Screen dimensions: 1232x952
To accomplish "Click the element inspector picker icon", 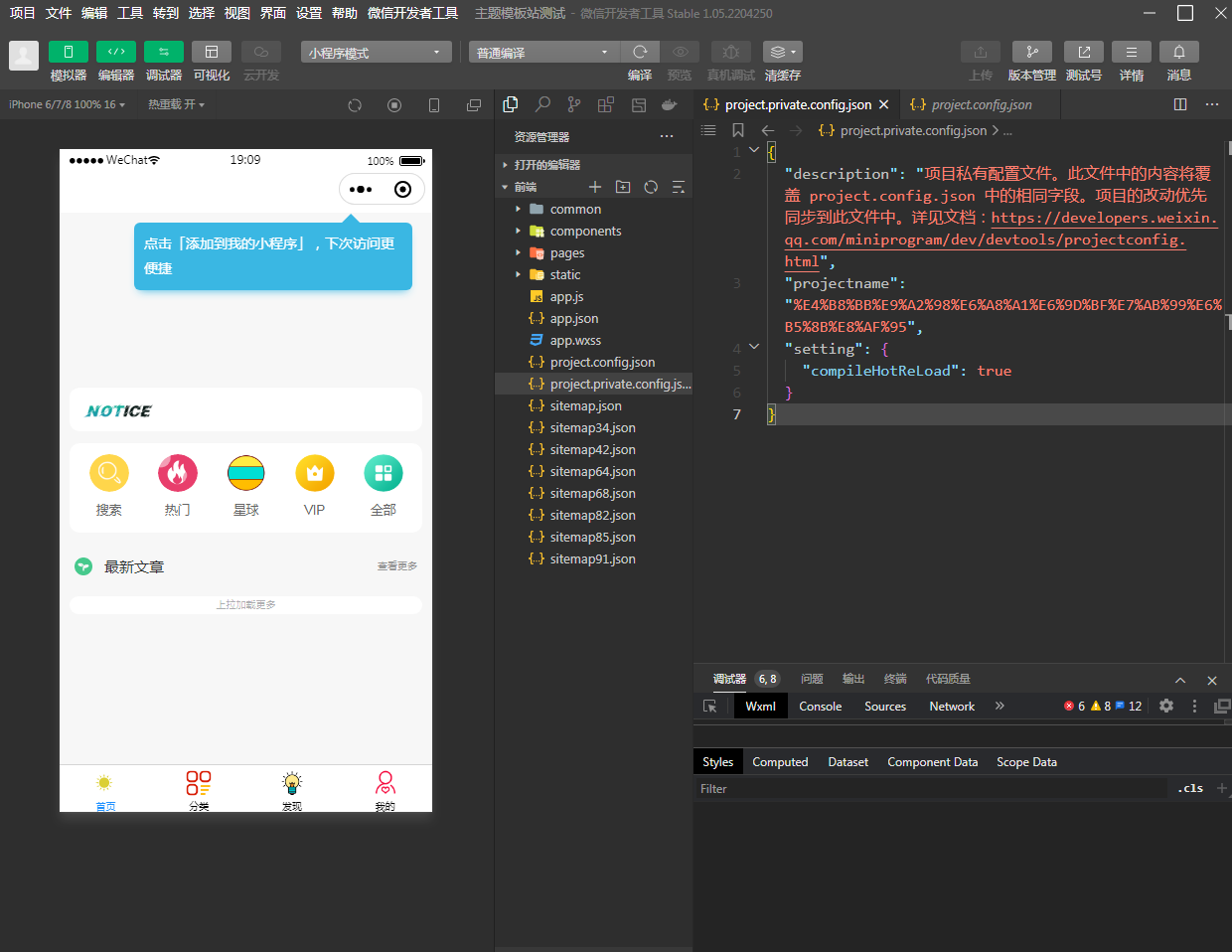I will (710, 706).
